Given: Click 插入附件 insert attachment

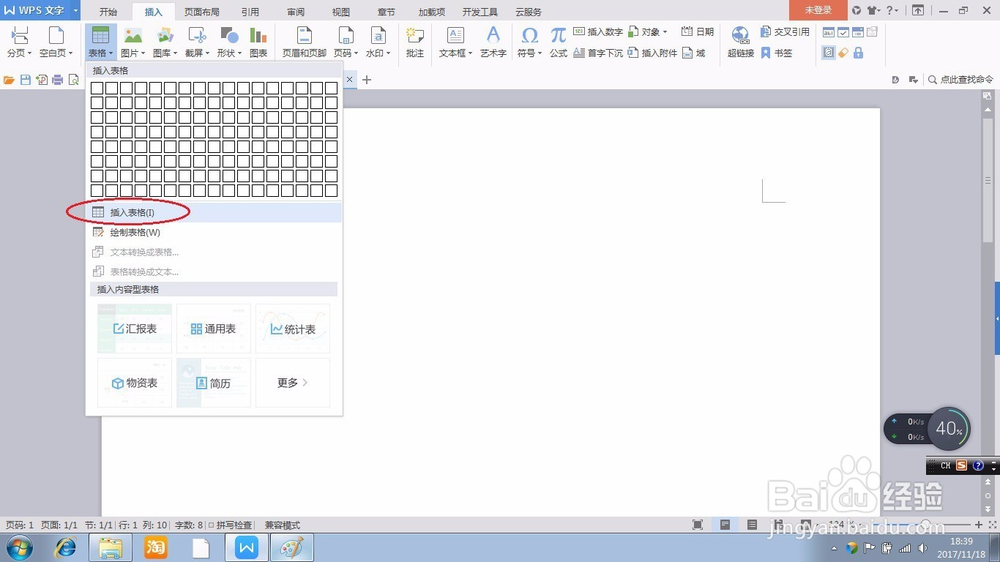Looking at the screenshot, I should (652, 53).
